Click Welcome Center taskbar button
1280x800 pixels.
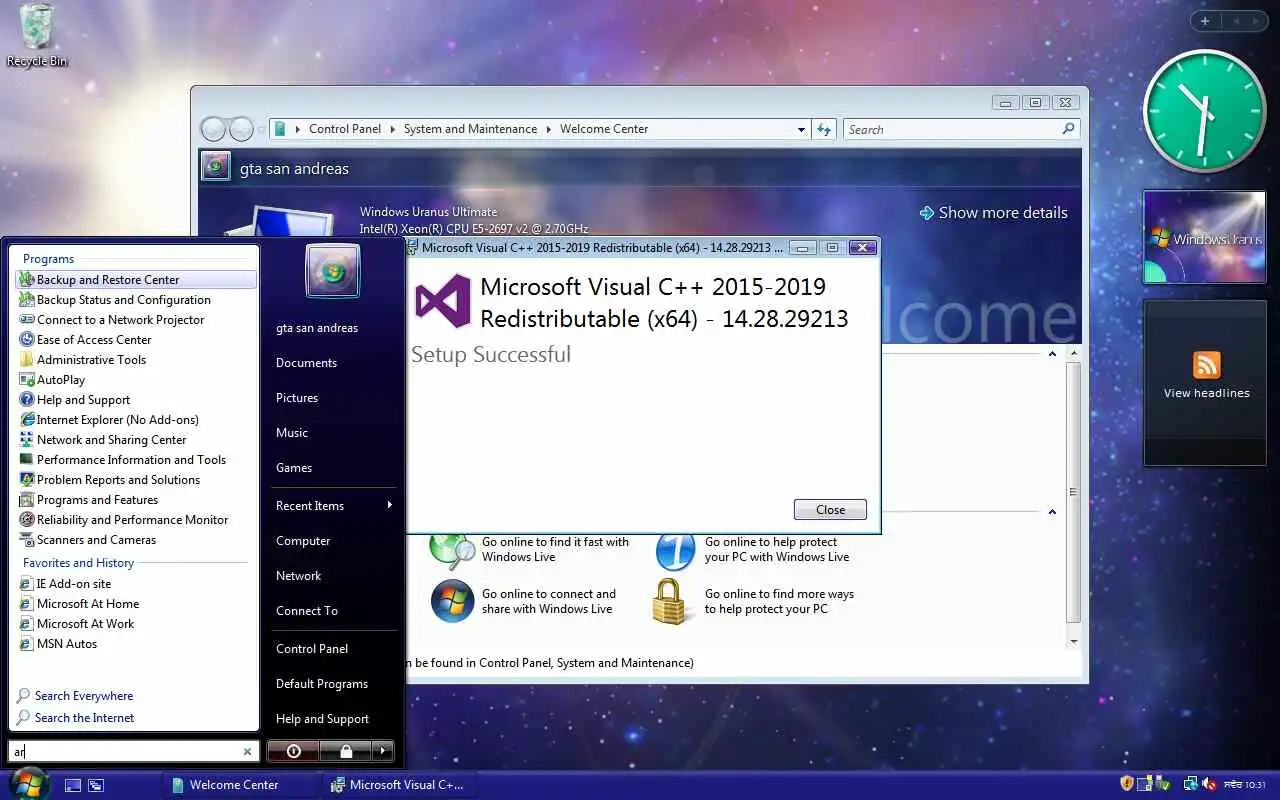tap(240, 785)
